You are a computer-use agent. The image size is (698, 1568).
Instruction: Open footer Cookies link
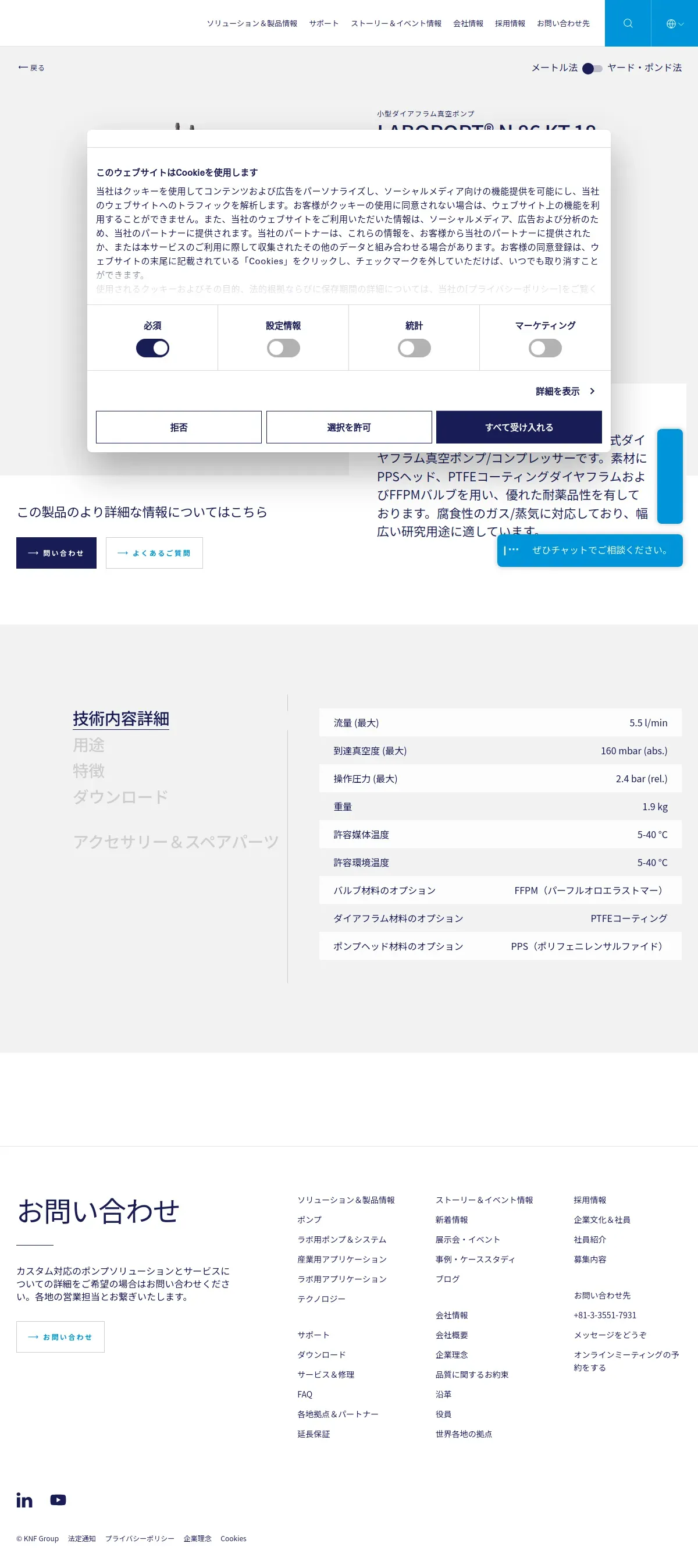point(233,1538)
